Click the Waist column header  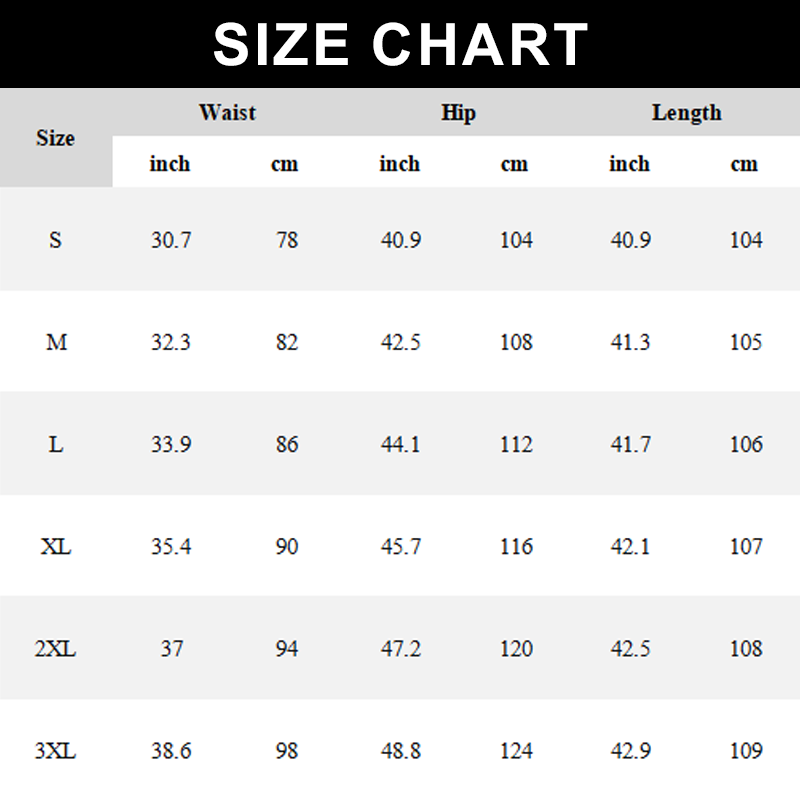[227, 112]
